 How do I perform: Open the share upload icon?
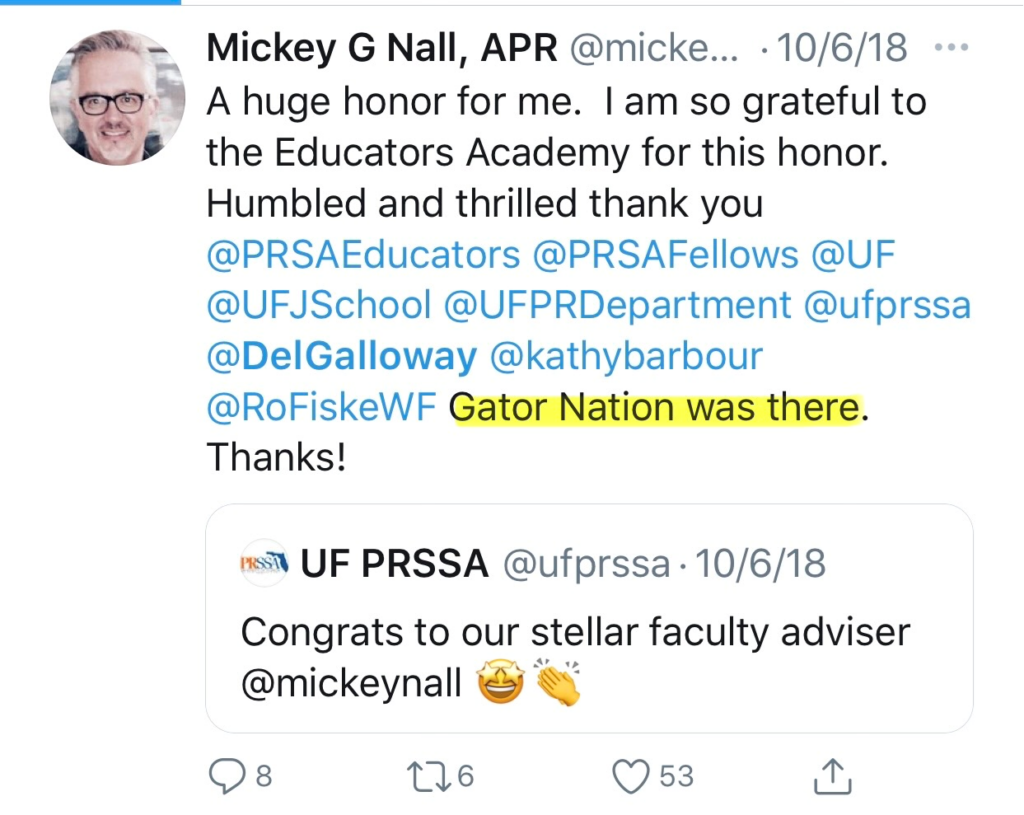[833, 776]
